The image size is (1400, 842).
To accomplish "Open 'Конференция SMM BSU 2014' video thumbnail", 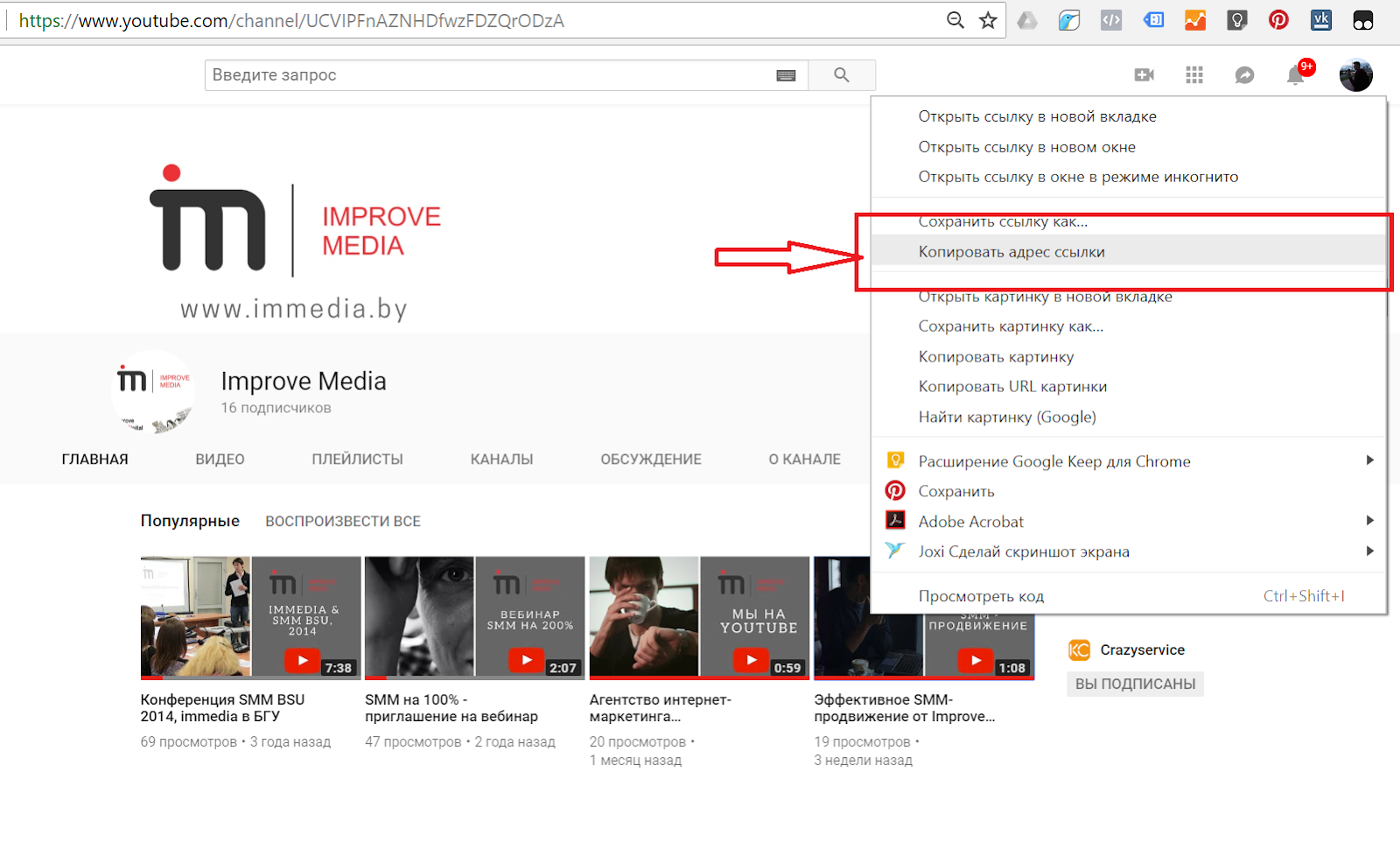I will pyautogui.click(x=251, y=618).
